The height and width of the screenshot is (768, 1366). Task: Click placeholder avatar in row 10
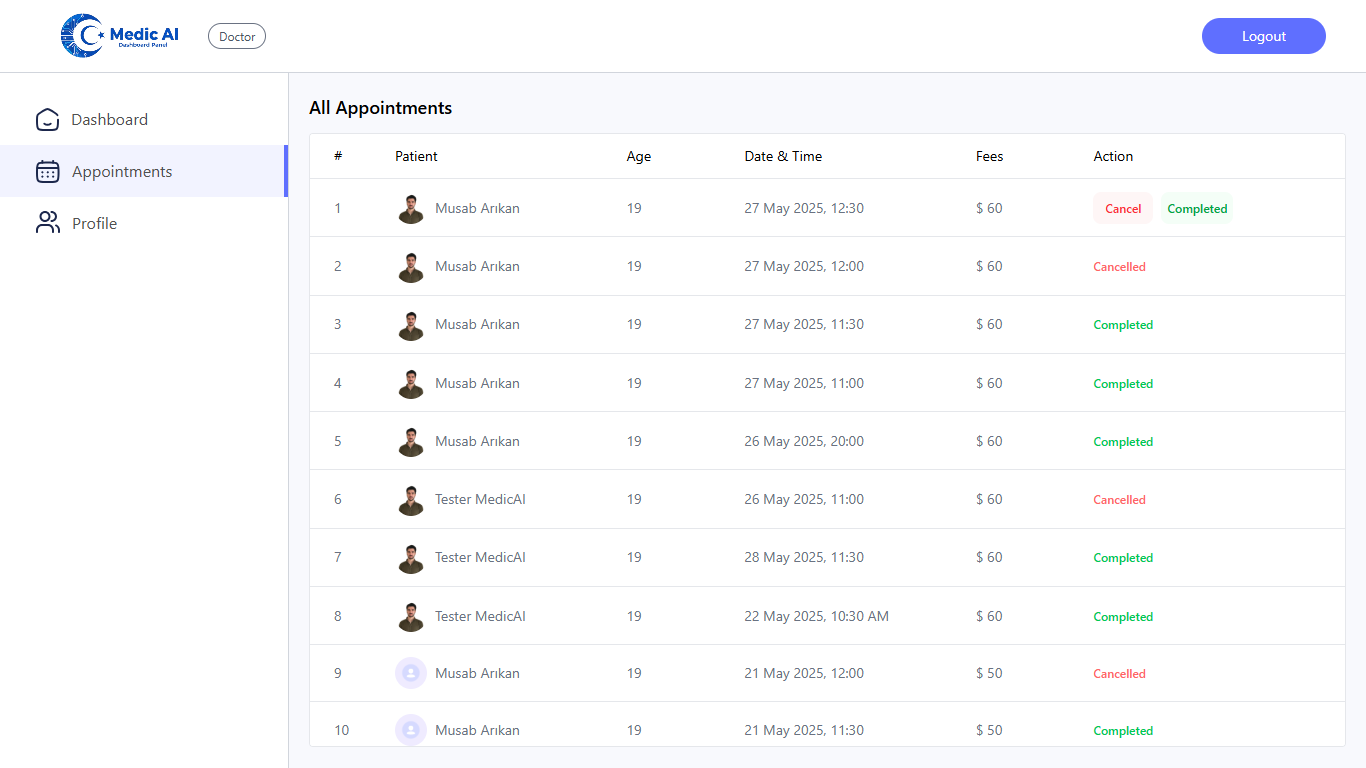click(x=411, y=730)
